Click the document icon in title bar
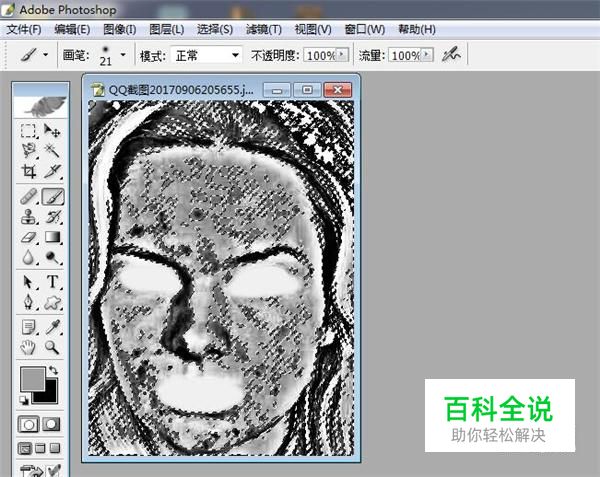Viewport: 600px width, 477px height. 97,90
